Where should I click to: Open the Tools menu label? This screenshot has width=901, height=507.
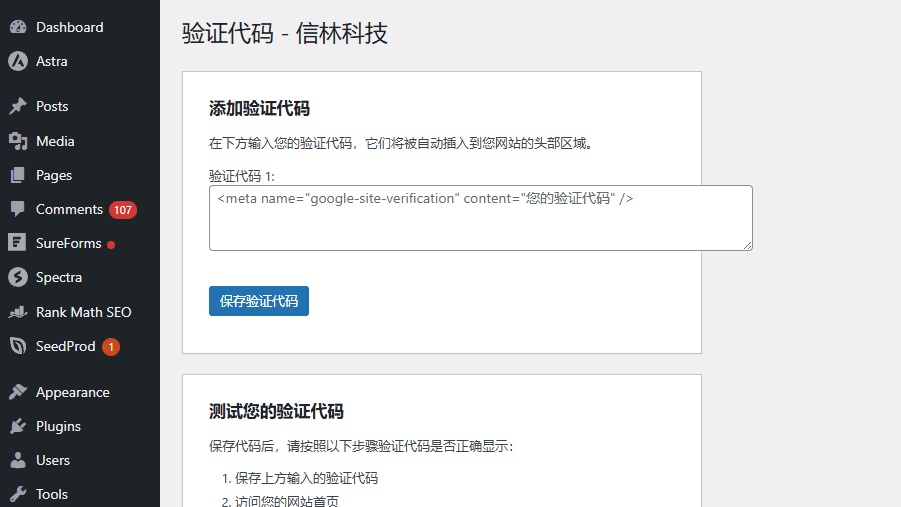(x=52, y=494)
